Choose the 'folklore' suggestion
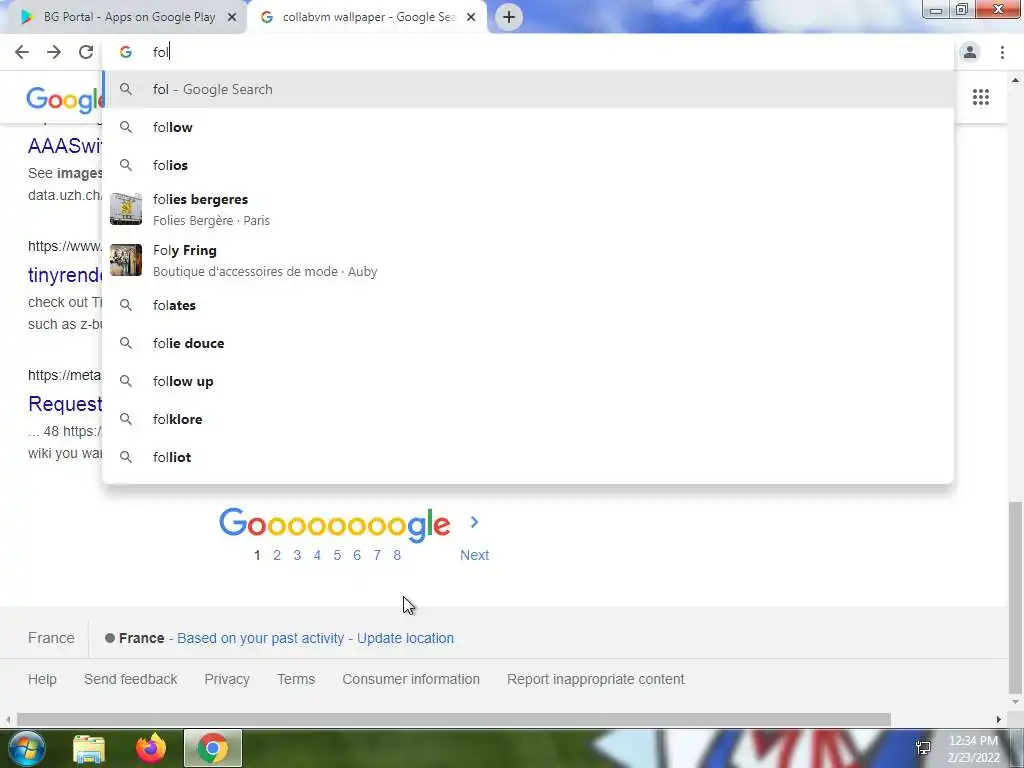 (528, 419)
